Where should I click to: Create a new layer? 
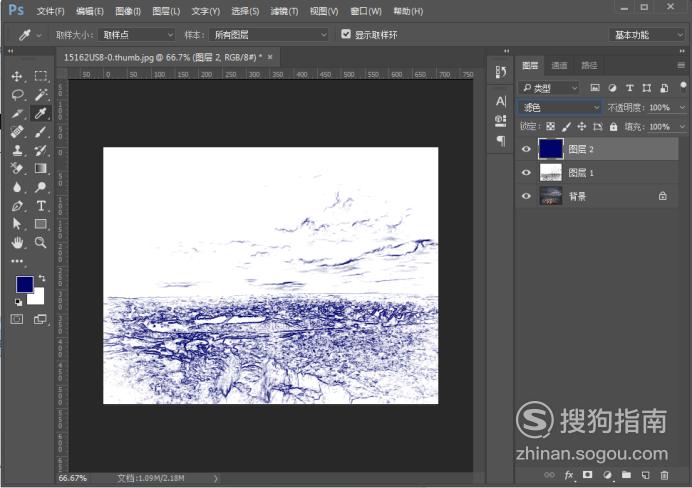[645, 475]
